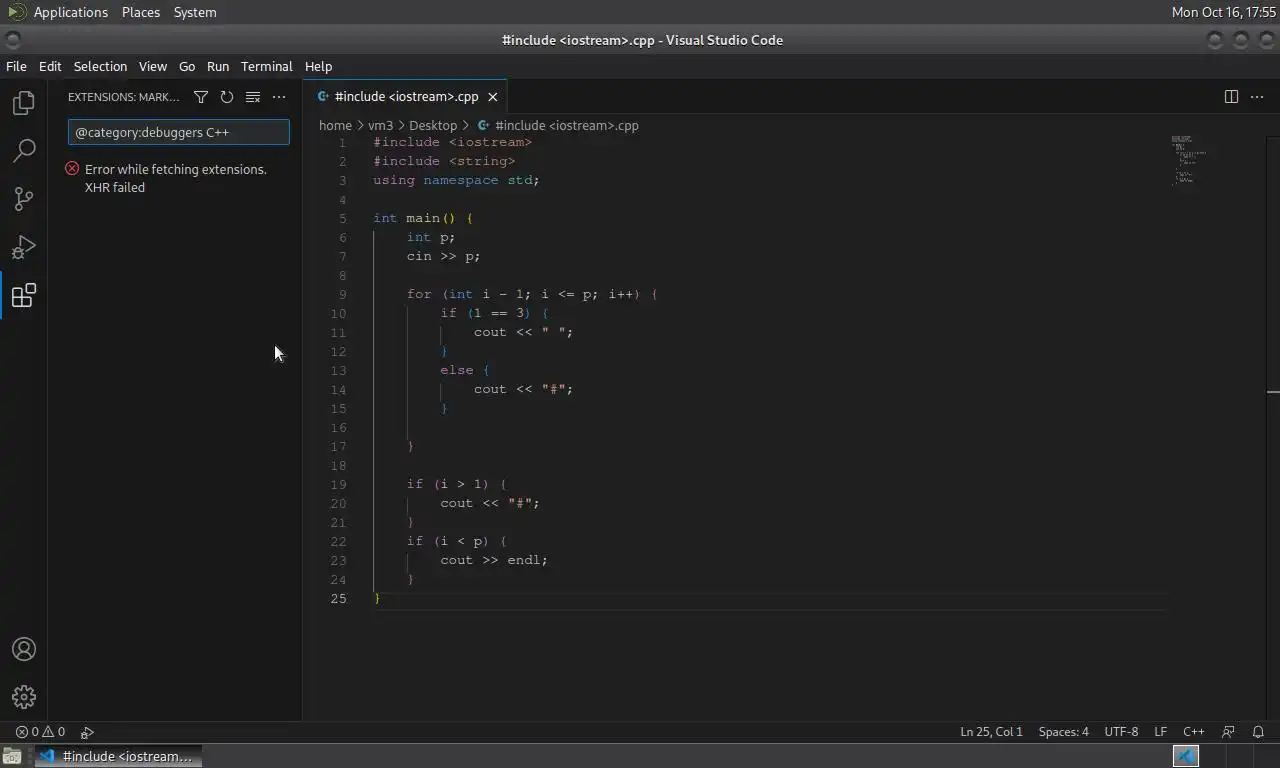1280x768 pixels.
Task: Click the debug status bar icon
Action: click(x=87, y=732)
